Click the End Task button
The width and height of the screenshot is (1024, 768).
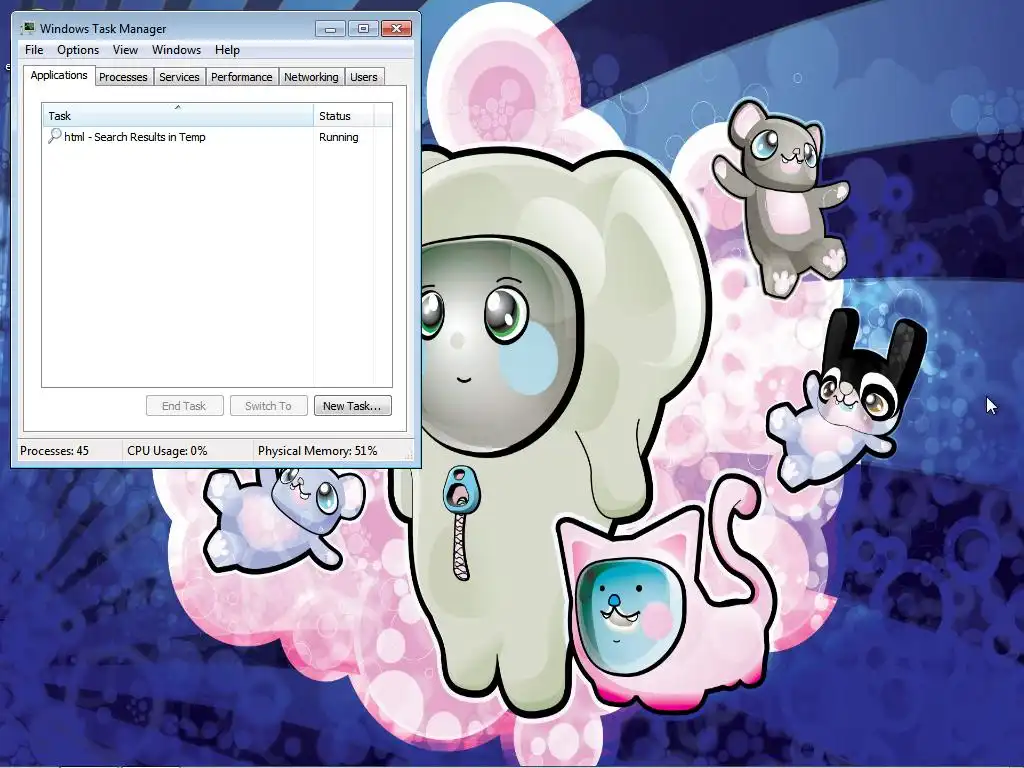point(184,406)
